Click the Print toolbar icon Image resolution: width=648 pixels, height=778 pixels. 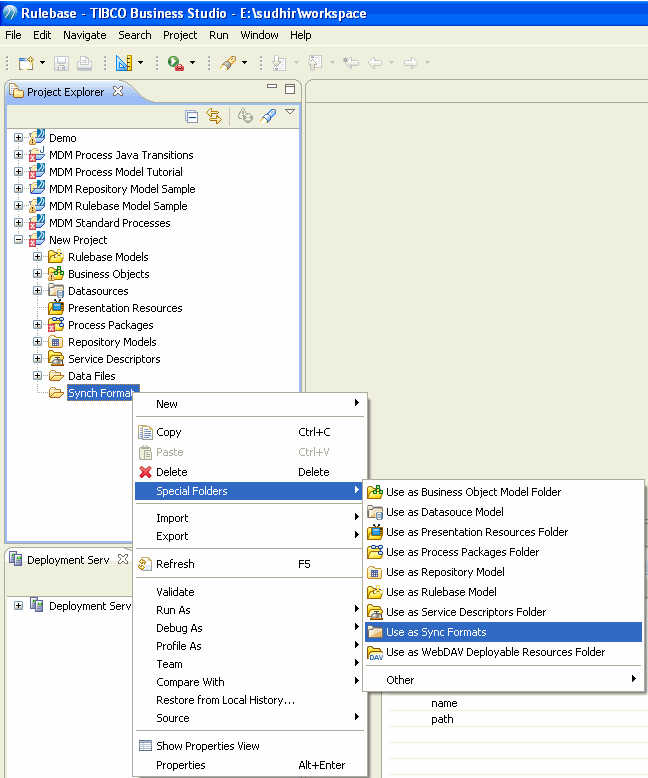(84, 63)
